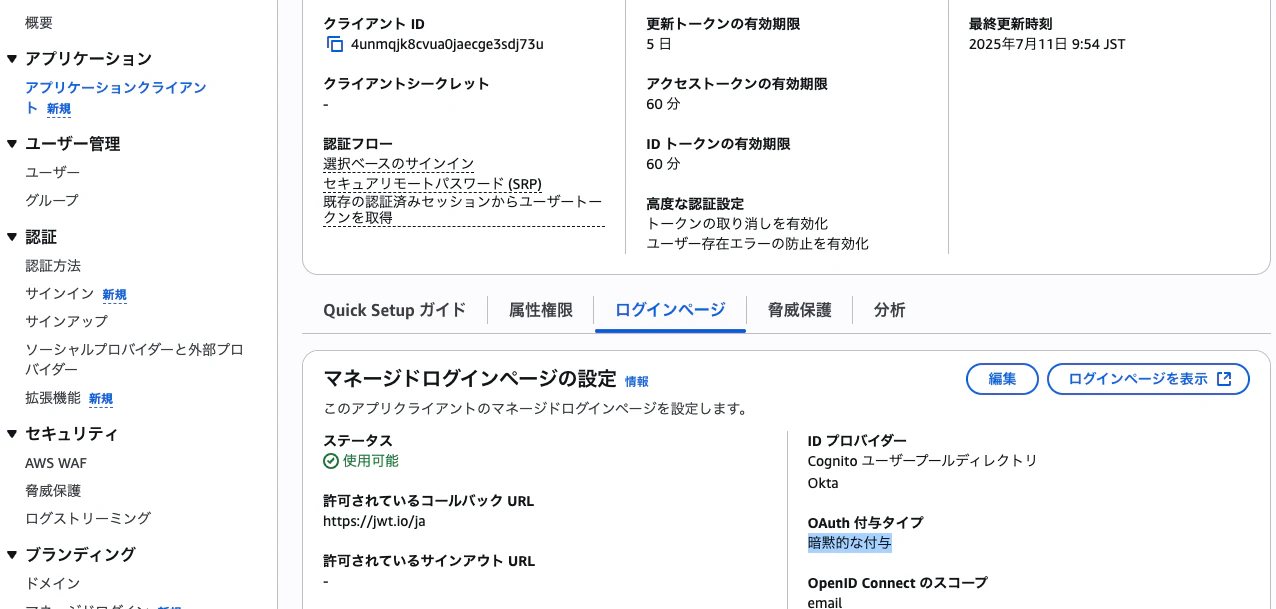The width and height of the screenshot is (1276, 609).
Task: Collapse the ユーザー管理 sidebar section
Action: (x=12, y=143)
